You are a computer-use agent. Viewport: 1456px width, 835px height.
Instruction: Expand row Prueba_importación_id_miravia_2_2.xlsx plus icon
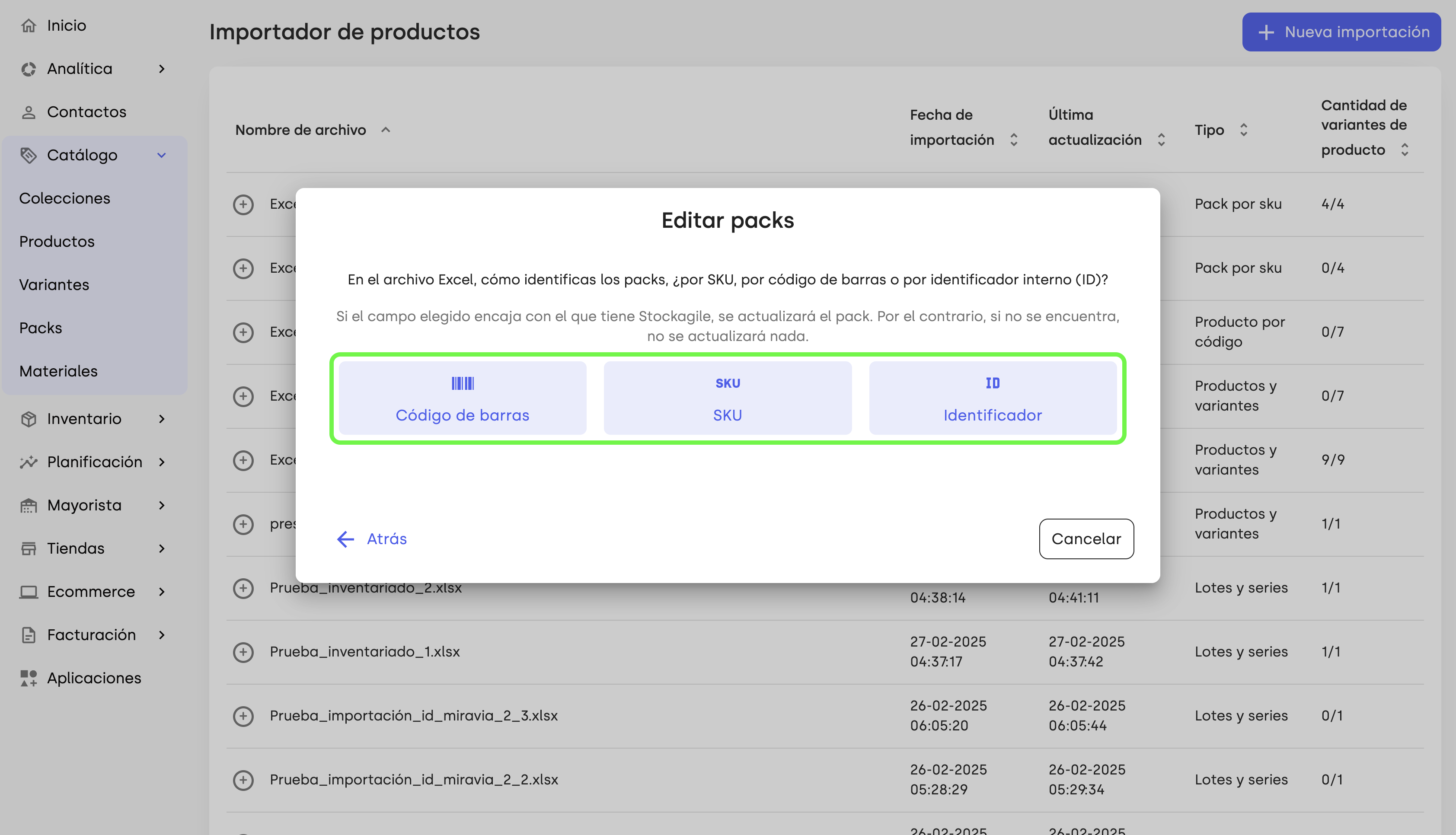pos(243,780)
